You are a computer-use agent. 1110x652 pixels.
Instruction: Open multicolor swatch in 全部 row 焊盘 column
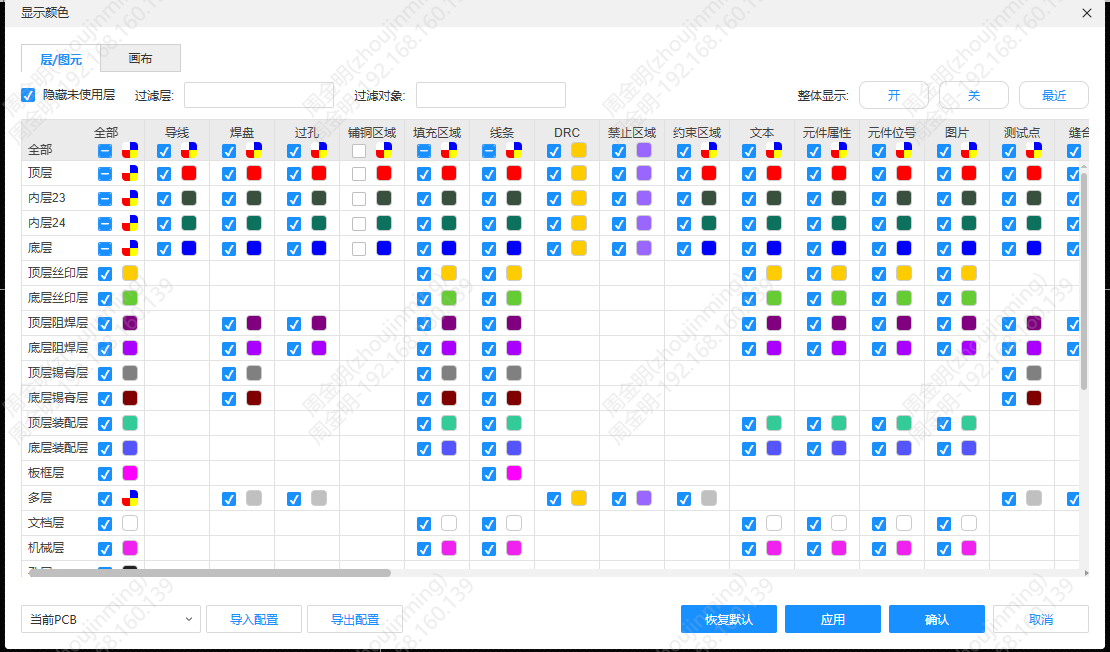pyautogui.click(x=253, y=150)
